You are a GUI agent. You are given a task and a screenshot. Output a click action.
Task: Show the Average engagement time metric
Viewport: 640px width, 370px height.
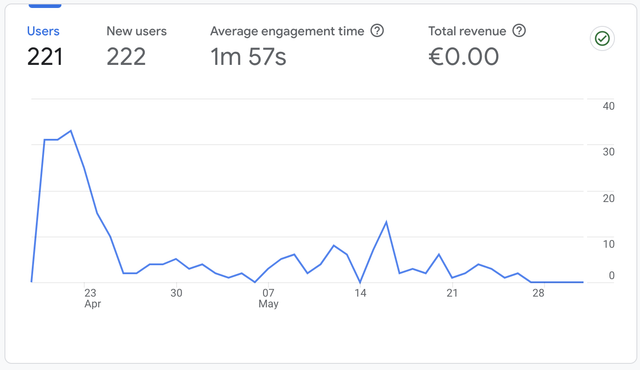287,31
